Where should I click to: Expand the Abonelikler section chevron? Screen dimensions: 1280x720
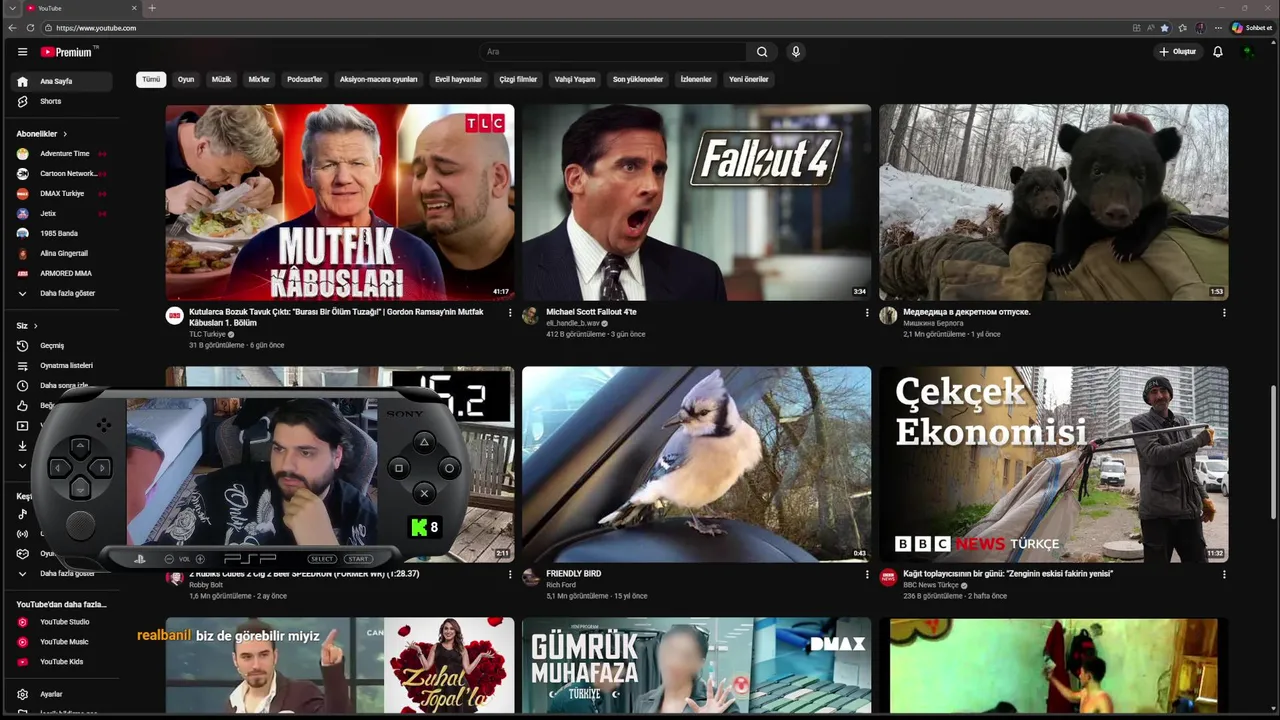tap(65, 134)
